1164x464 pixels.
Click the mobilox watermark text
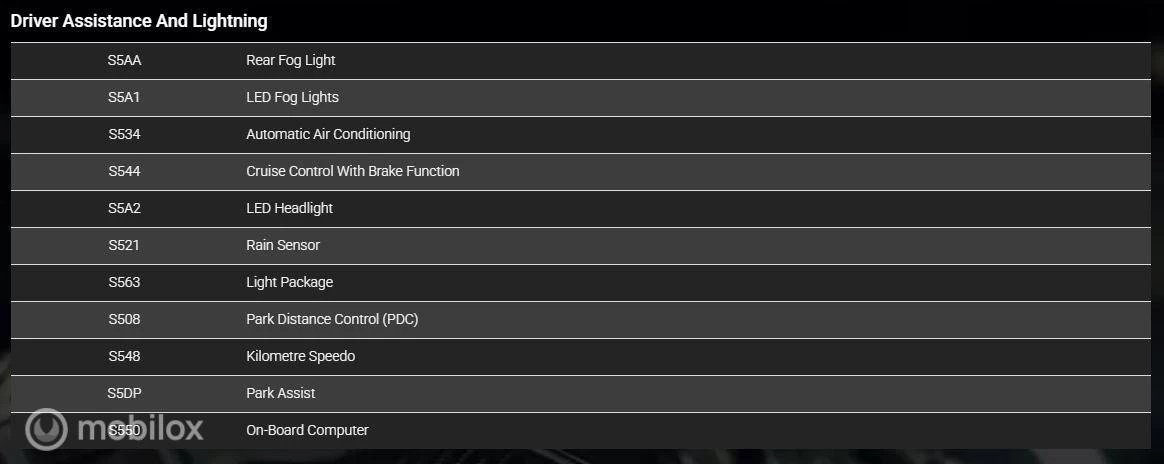[x=140, y=429]
